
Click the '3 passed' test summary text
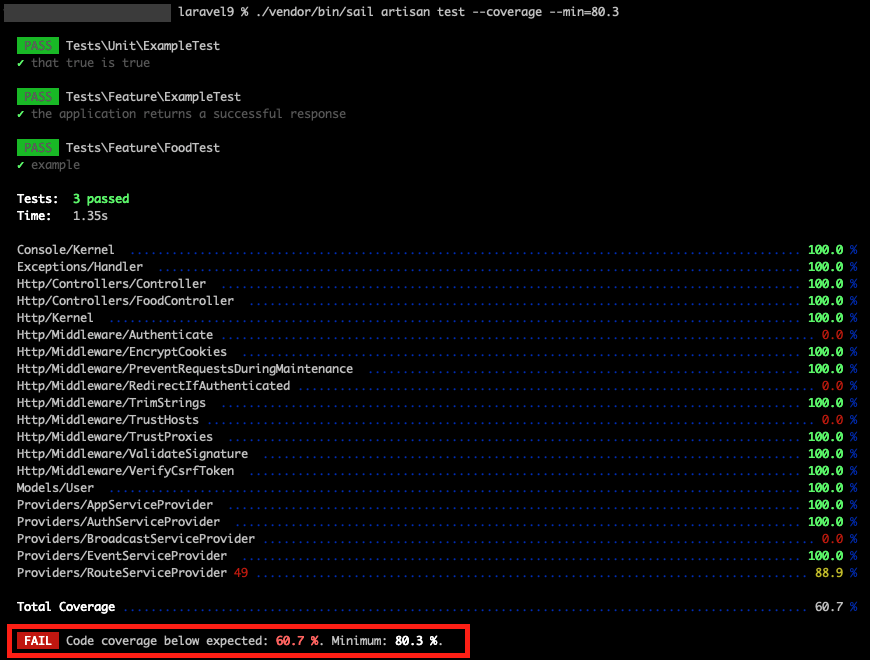tap(101, 199)
